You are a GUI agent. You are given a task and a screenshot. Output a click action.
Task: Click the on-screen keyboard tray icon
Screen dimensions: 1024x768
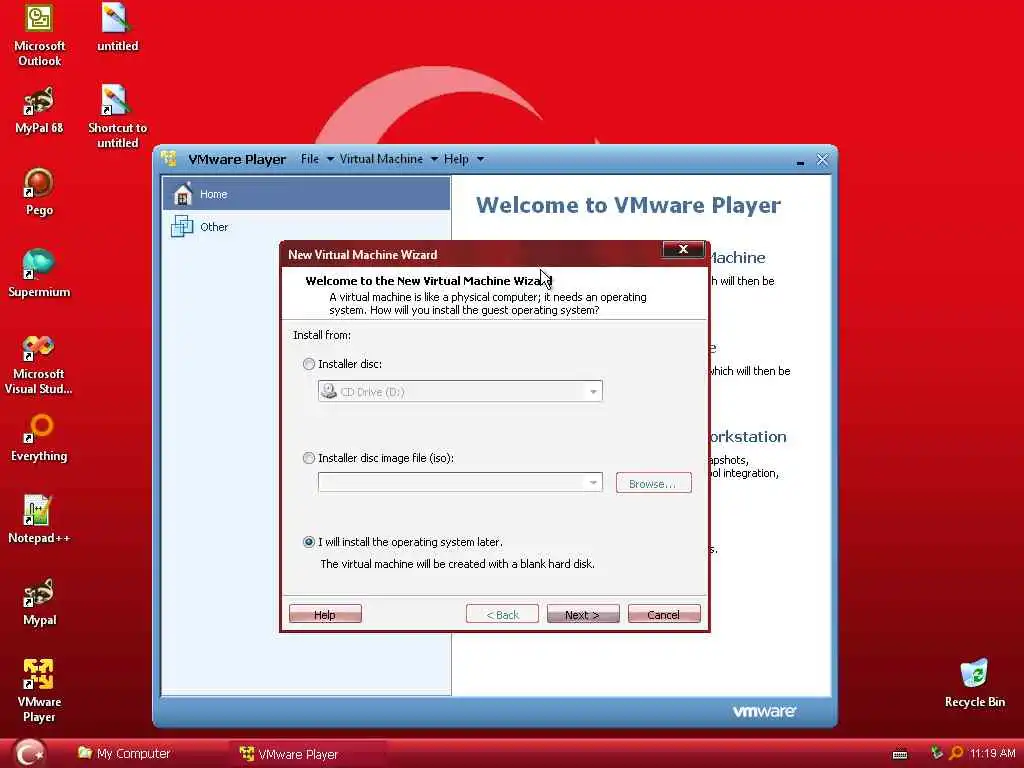pos(900,754)
